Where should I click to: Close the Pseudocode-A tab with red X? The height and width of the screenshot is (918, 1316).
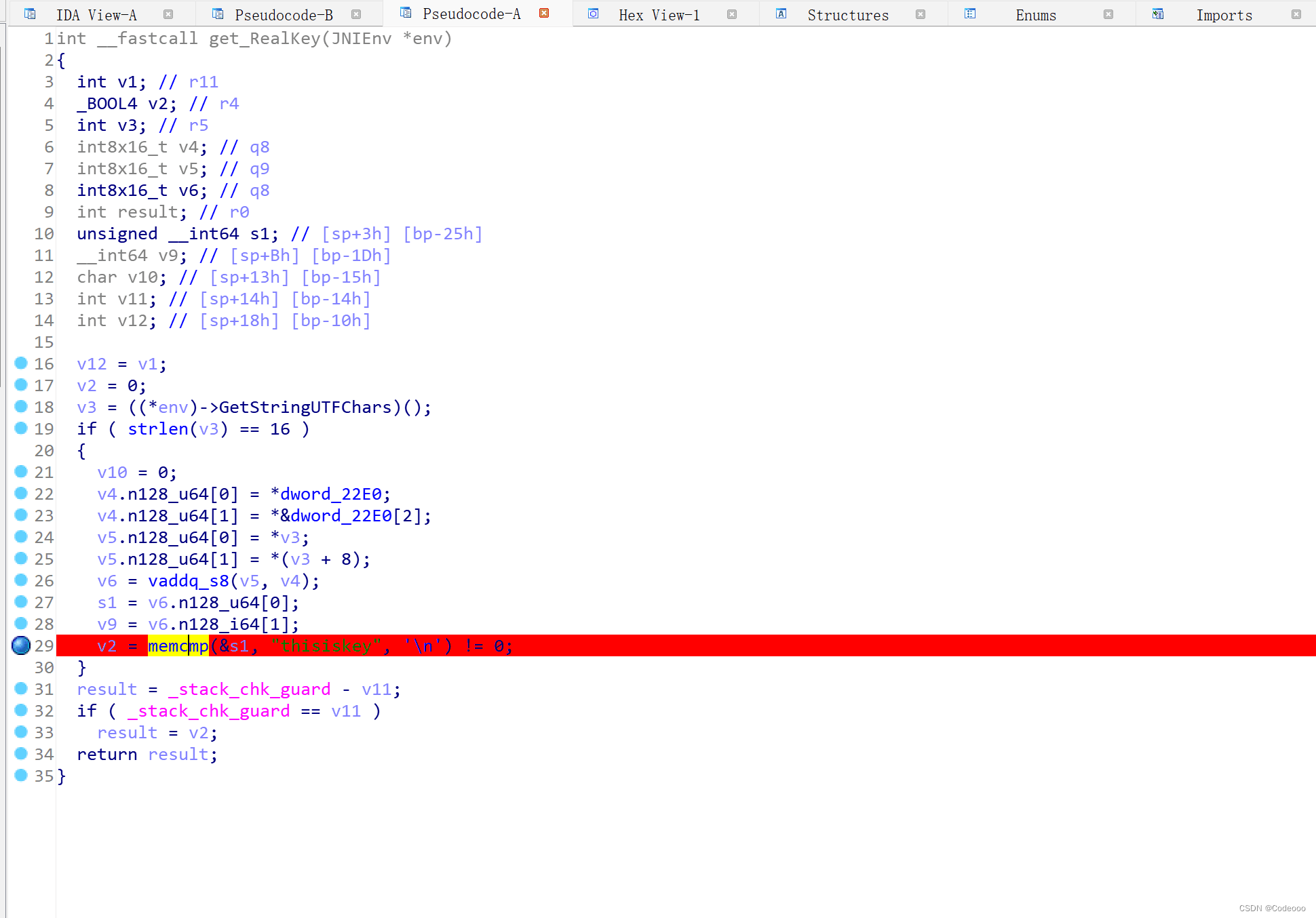click(544, 13)
